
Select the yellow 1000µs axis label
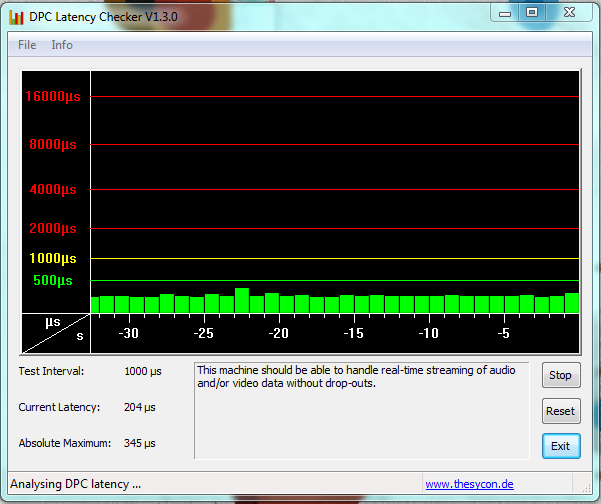pyautogui.click(x=53, y=258)
